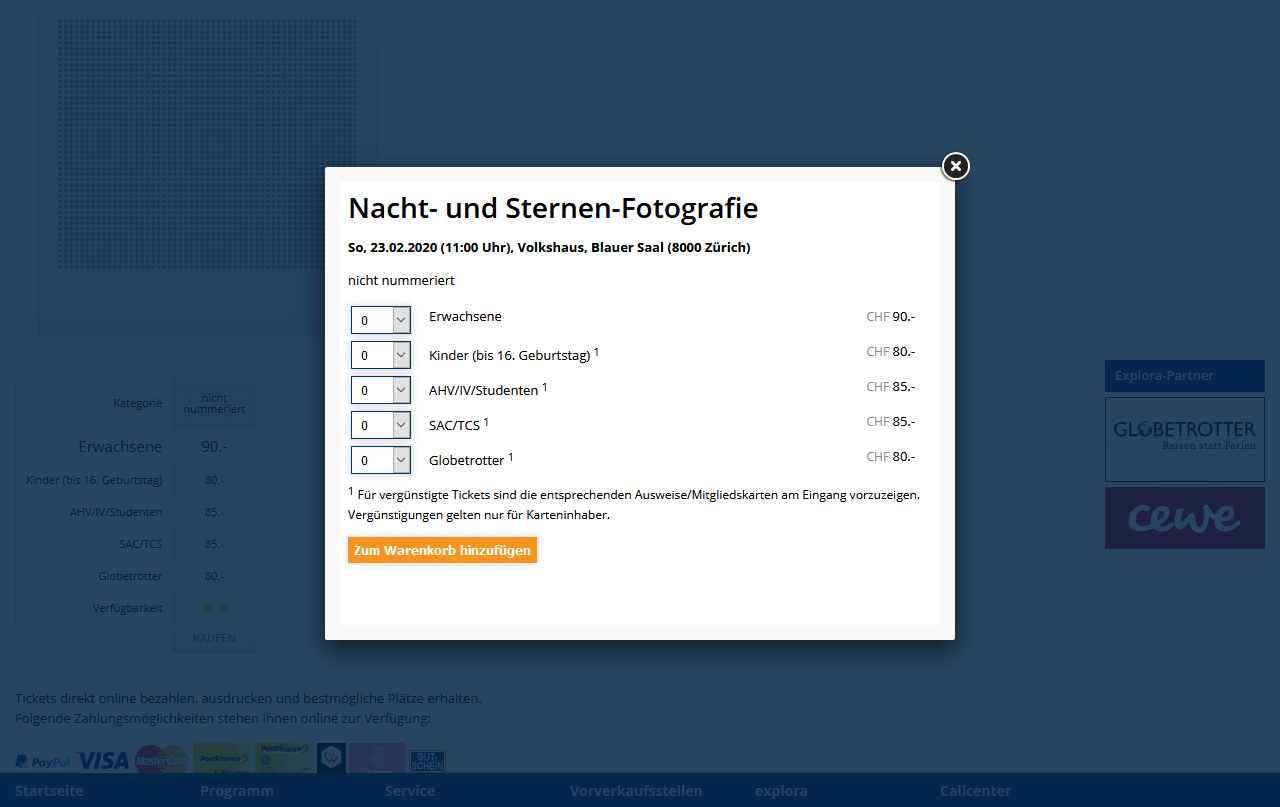Click the Gutschein voucher icon
Screen dimensions: 1280x807
point(427,760)
